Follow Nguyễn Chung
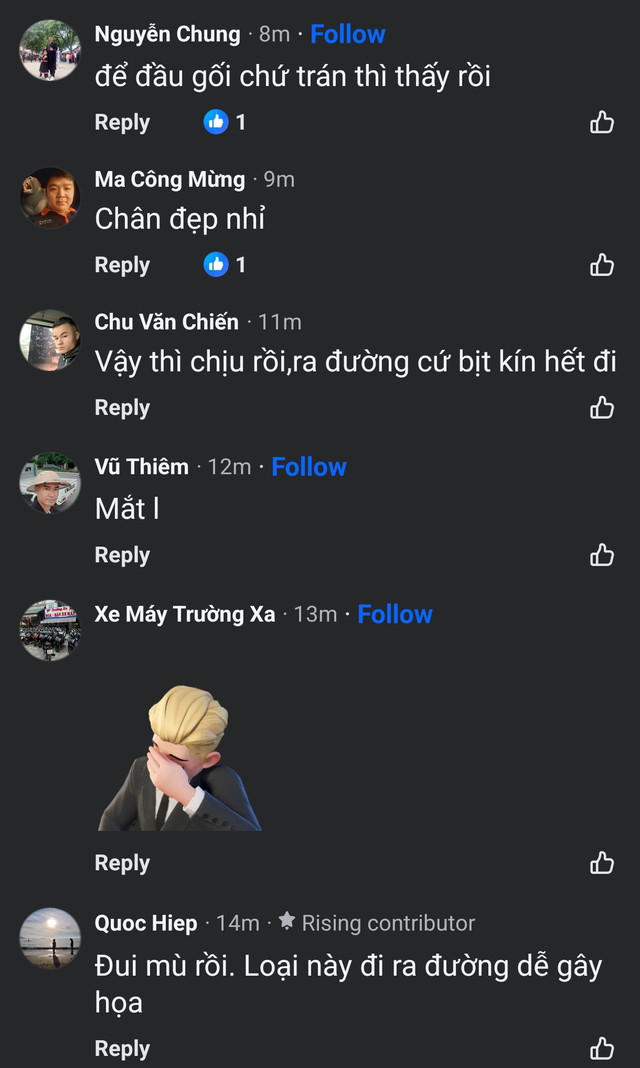Viewport: 640px width, 1068px height. [347, 34]
